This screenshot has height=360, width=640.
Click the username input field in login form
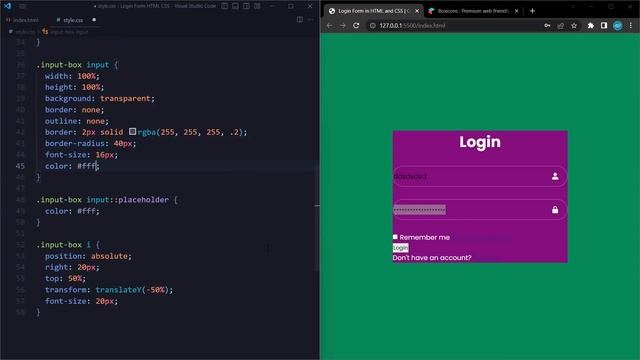pos(480,176)
